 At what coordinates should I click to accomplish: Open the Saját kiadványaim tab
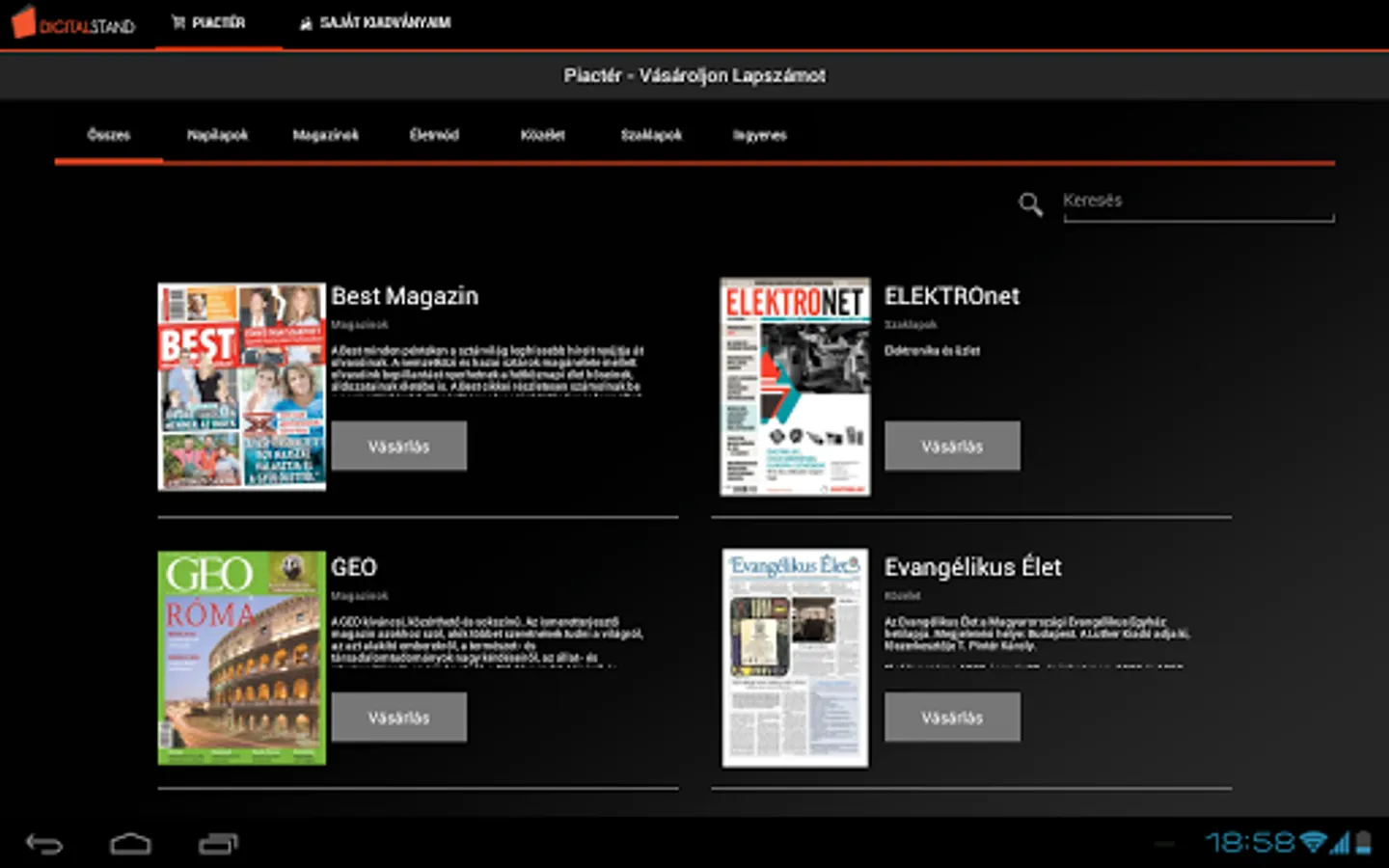(374, 22)
